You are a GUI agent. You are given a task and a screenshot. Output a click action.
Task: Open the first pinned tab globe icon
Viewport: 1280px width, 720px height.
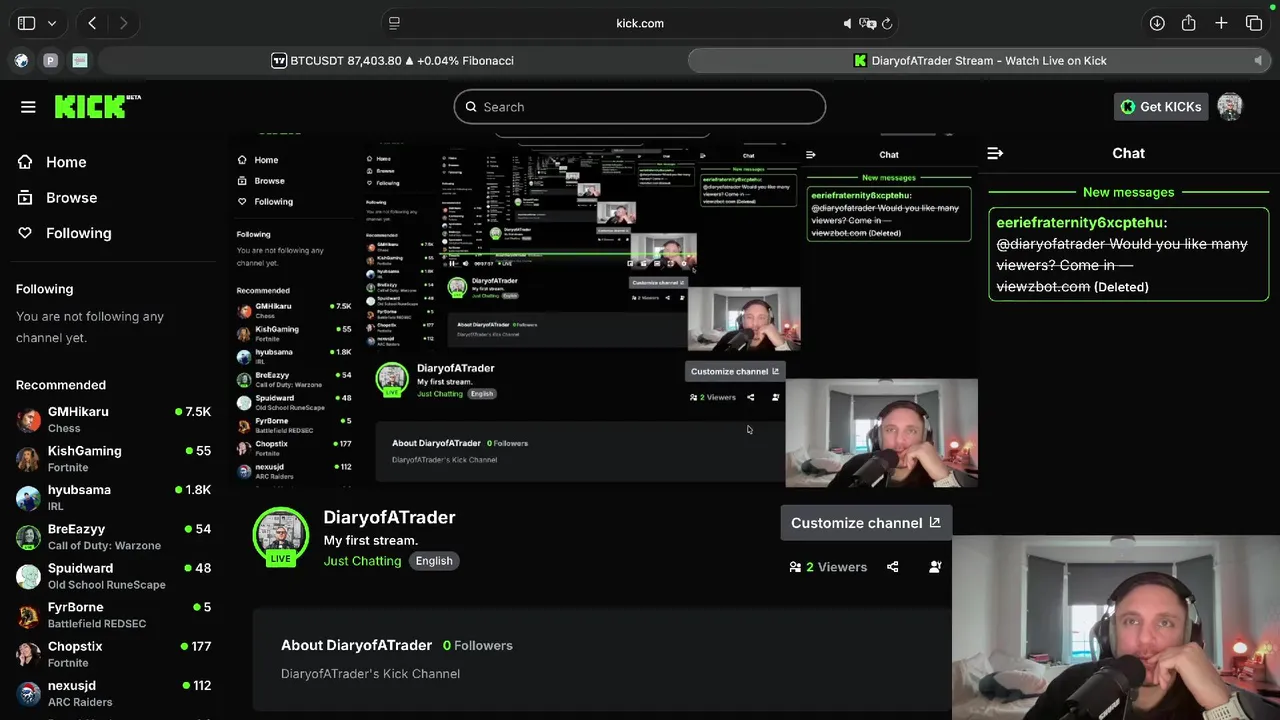click(x=21, y=61)
